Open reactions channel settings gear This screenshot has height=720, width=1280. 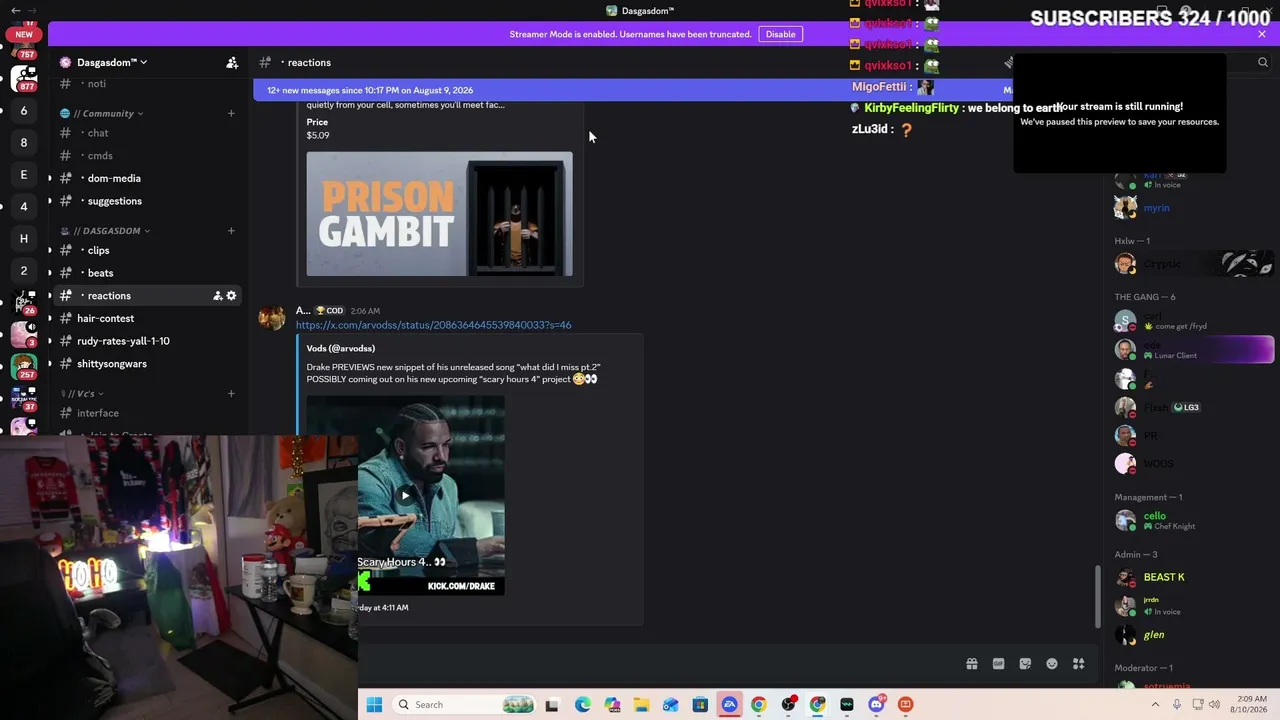[232, 296]
